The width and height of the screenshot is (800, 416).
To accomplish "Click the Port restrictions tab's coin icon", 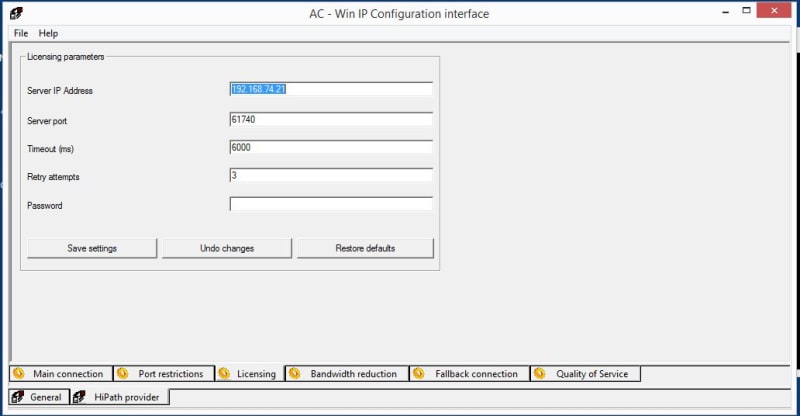I will (122, 374).
